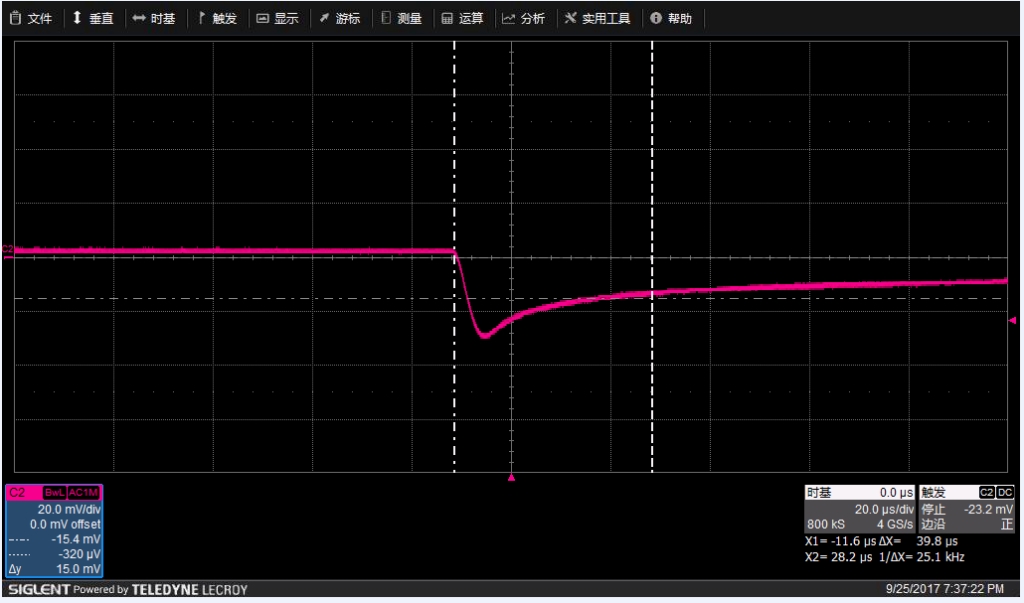Image resolution: width=1024 pixels, height=603 pixels.
Task: Open the 触发 trigger descriptor box
Action: [966, 509]
